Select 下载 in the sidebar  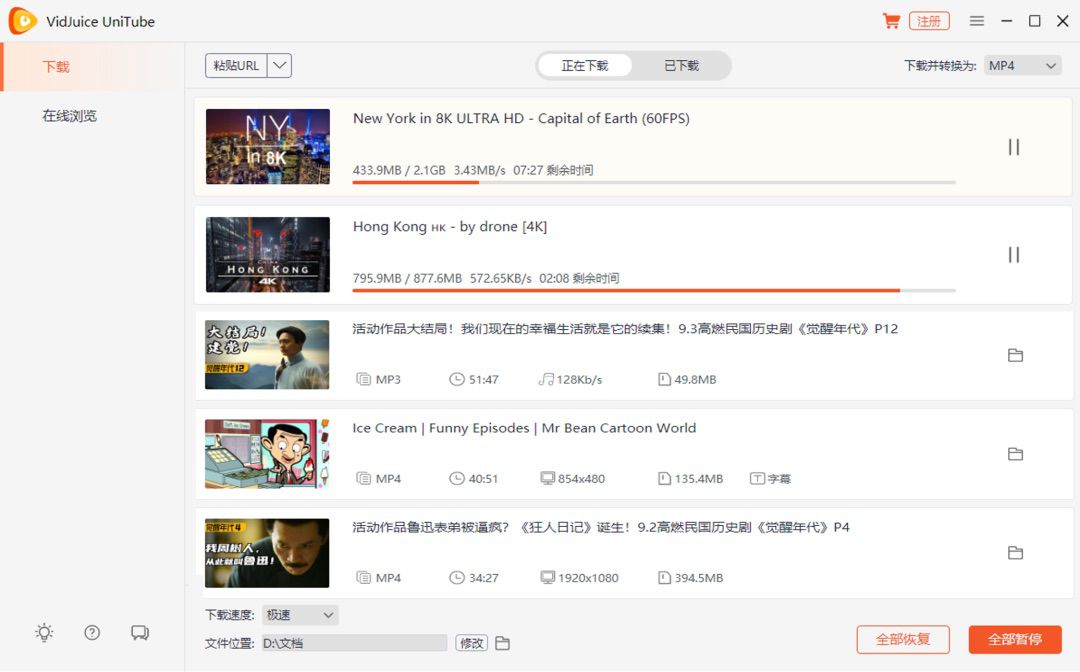[93, 67]
